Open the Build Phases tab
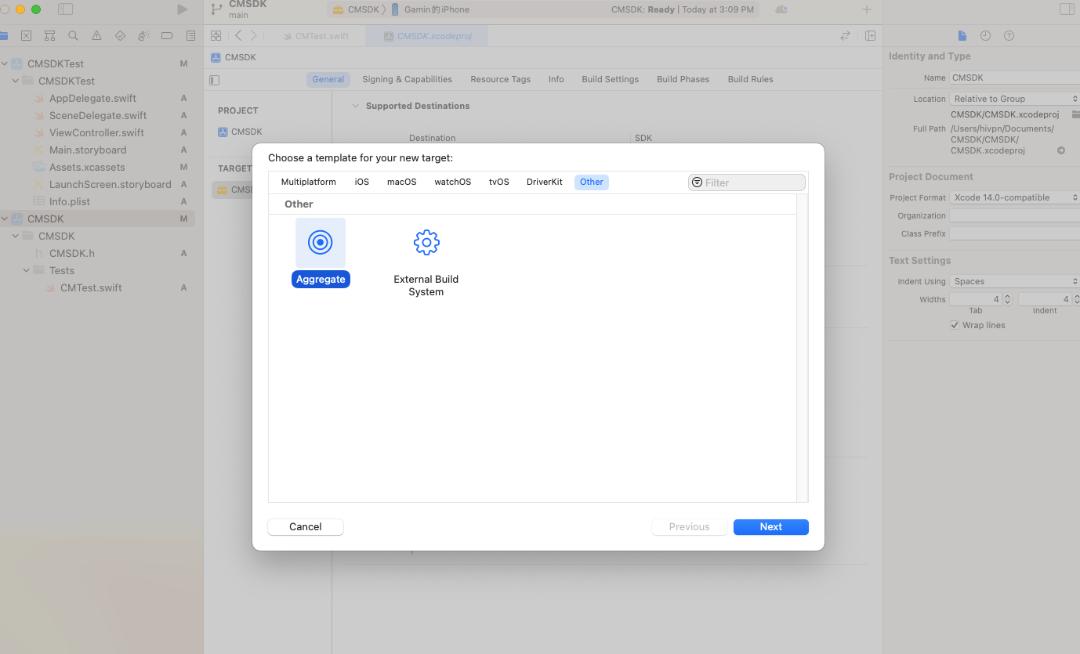This screenshot has height=654, width=1080. click(683, 79)
